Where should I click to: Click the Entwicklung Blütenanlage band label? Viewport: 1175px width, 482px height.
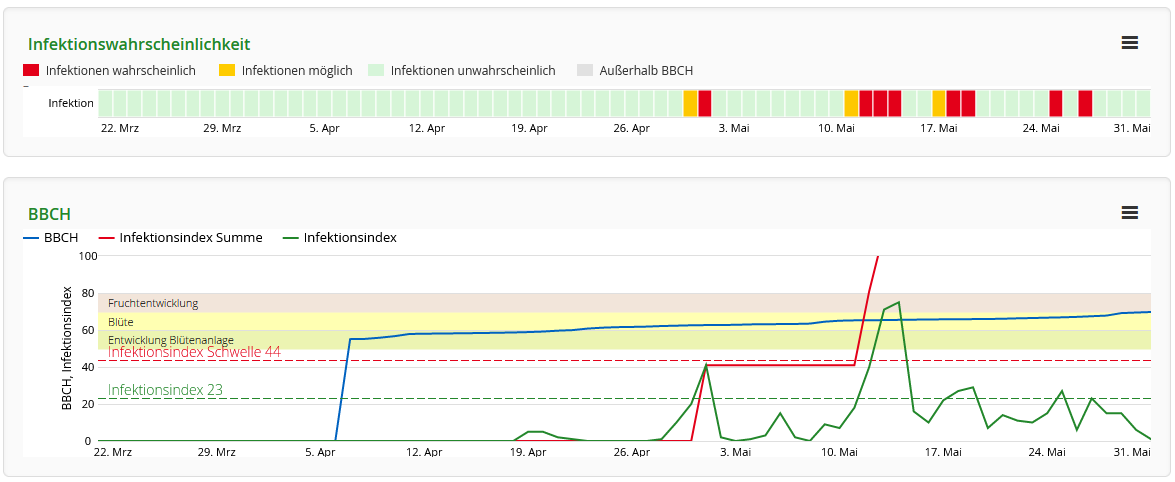171,340
